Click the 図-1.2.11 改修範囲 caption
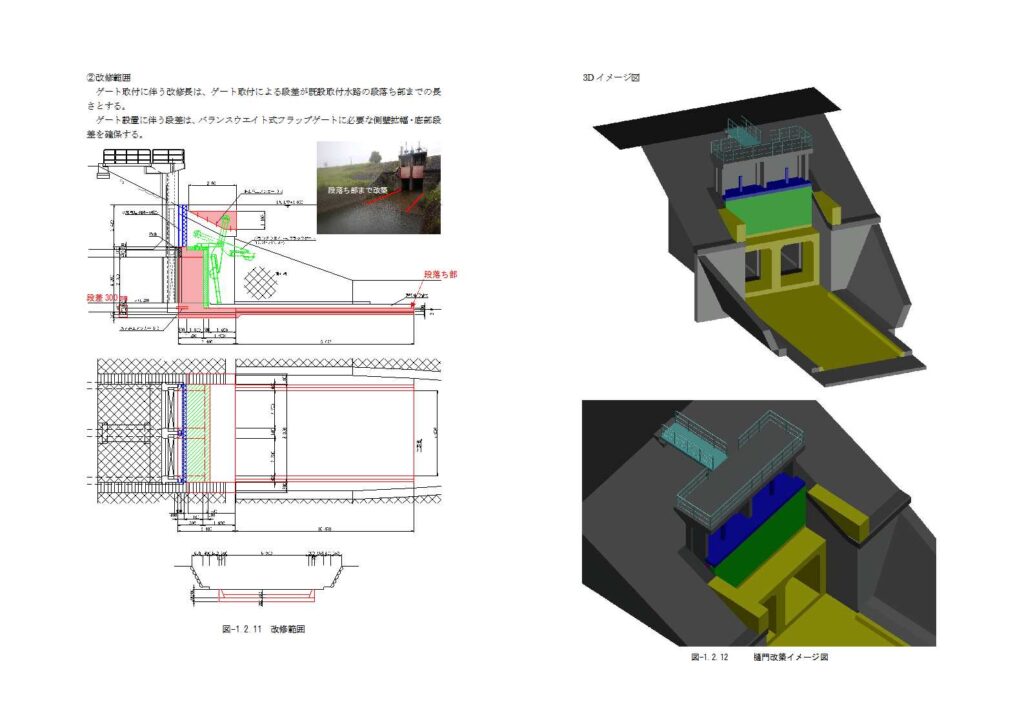 pyautogui.click(x=263, y=630)
